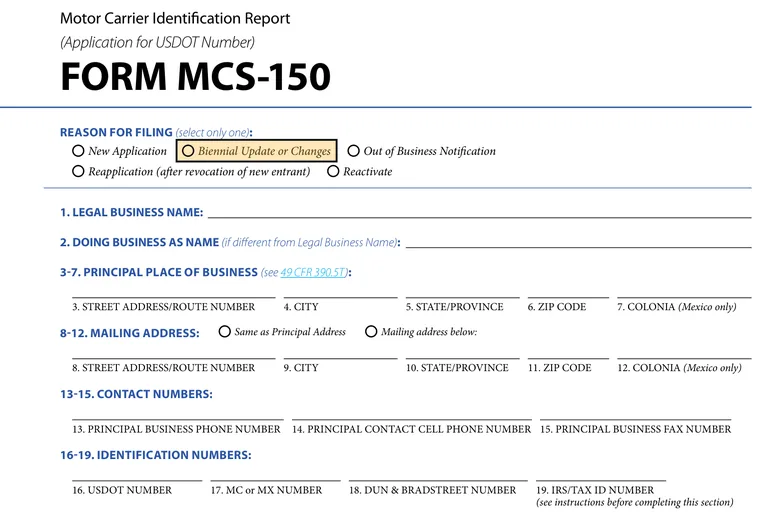Image resolution: width=760 pixels, height=513 pixels.
Task: Click field 11 mailing Zip Code line
Action: click(568, 352)
